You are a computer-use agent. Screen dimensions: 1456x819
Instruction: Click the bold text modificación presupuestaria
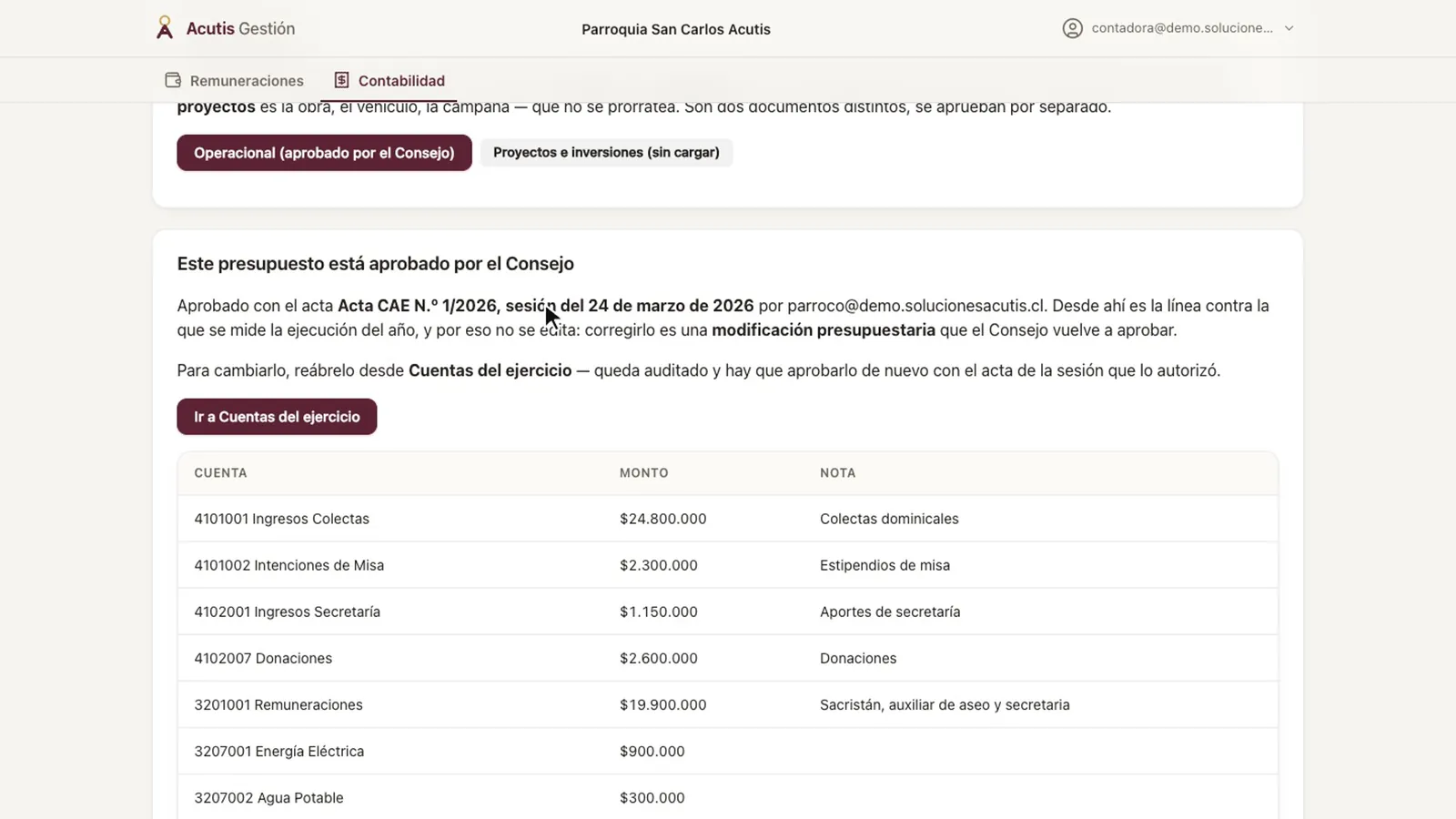point(824,330)
